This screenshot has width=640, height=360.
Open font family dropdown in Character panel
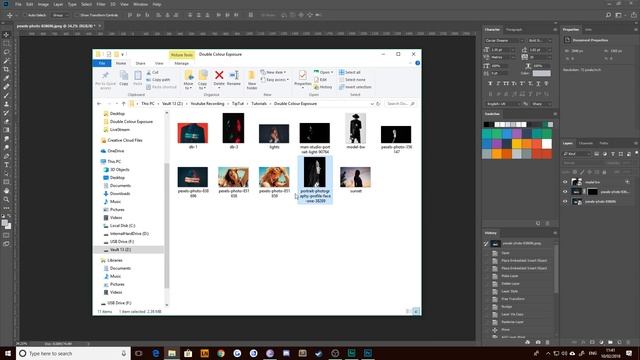click(504, 40)
